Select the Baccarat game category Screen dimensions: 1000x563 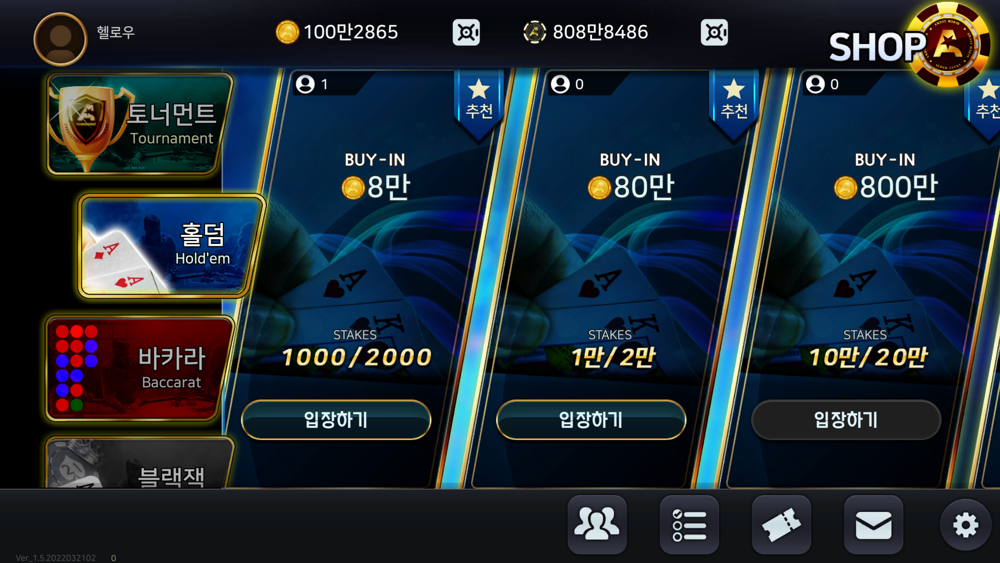click(x=138, y=368)
